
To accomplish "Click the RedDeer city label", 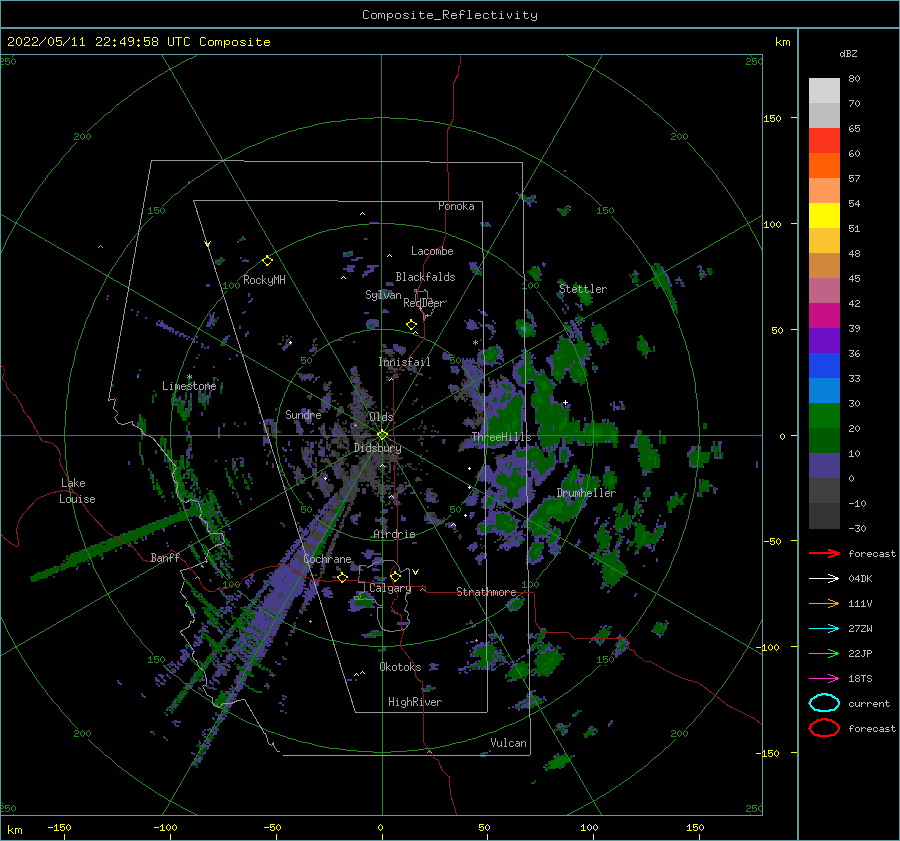I will [x=424, y=303].
